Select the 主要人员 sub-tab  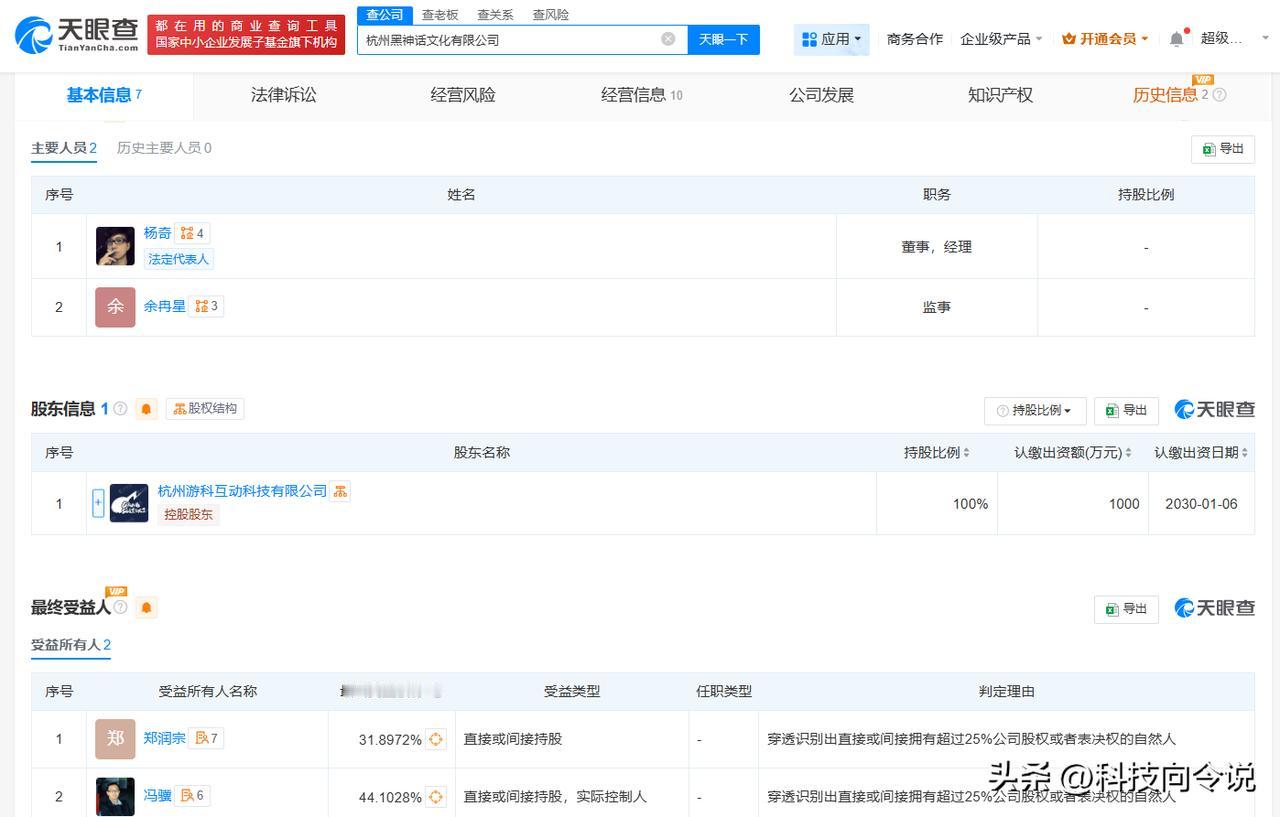coord(64,148)
